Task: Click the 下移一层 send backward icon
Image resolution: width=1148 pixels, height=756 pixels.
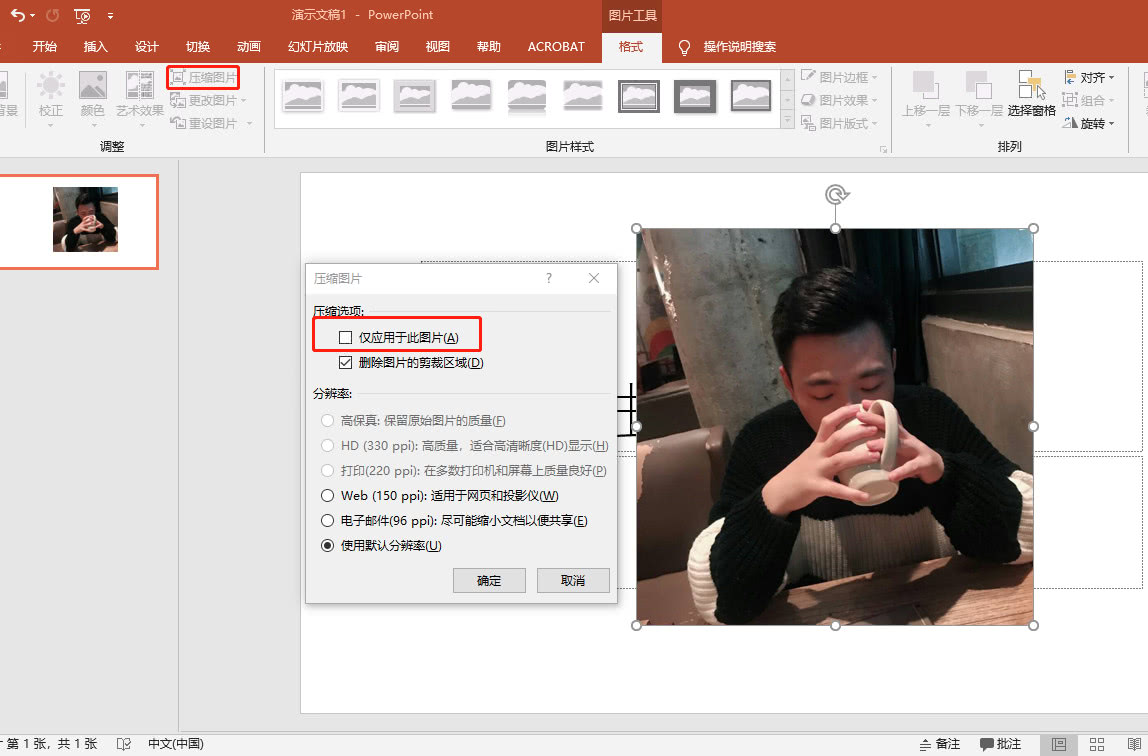Action: [979, 86]
